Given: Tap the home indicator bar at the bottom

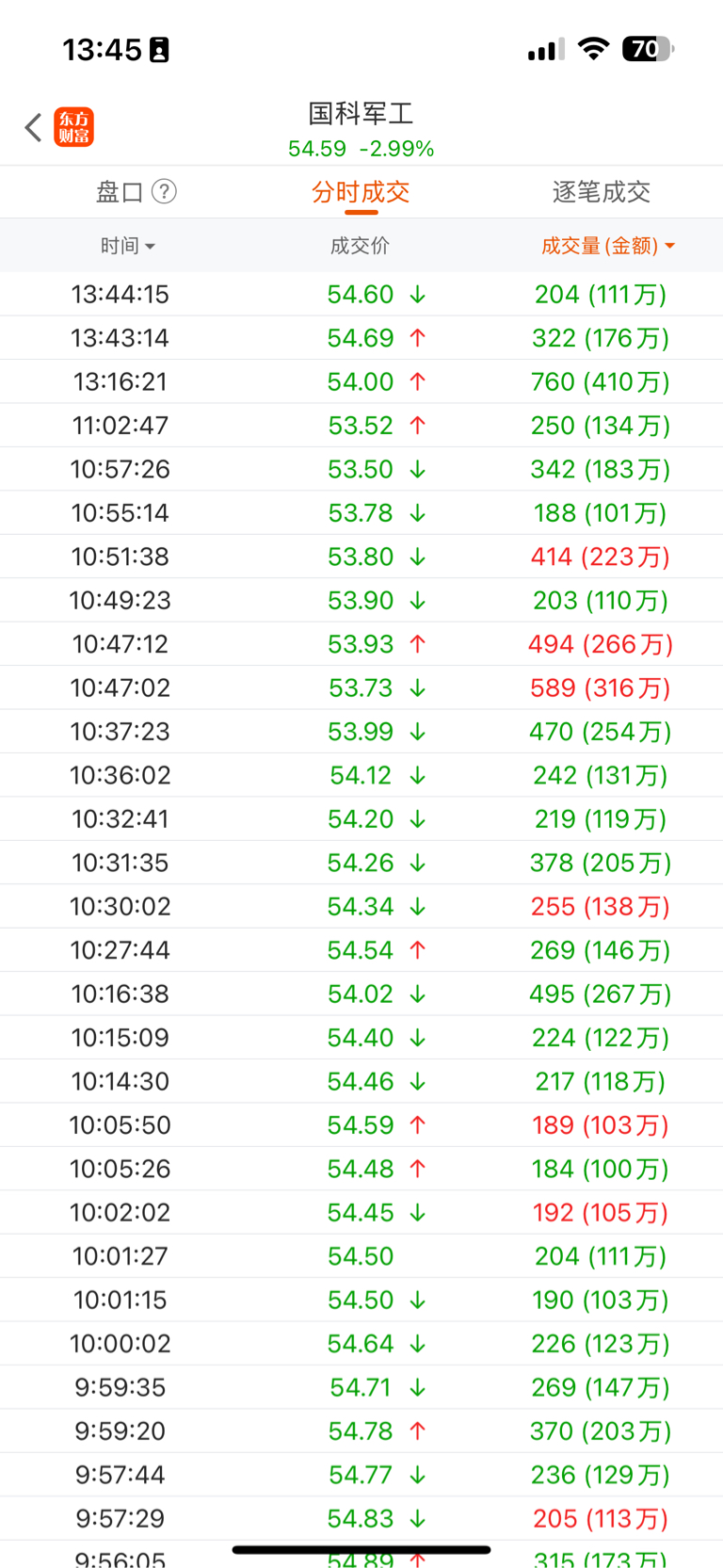Looking at the screenshot, I should (361, 1549).
